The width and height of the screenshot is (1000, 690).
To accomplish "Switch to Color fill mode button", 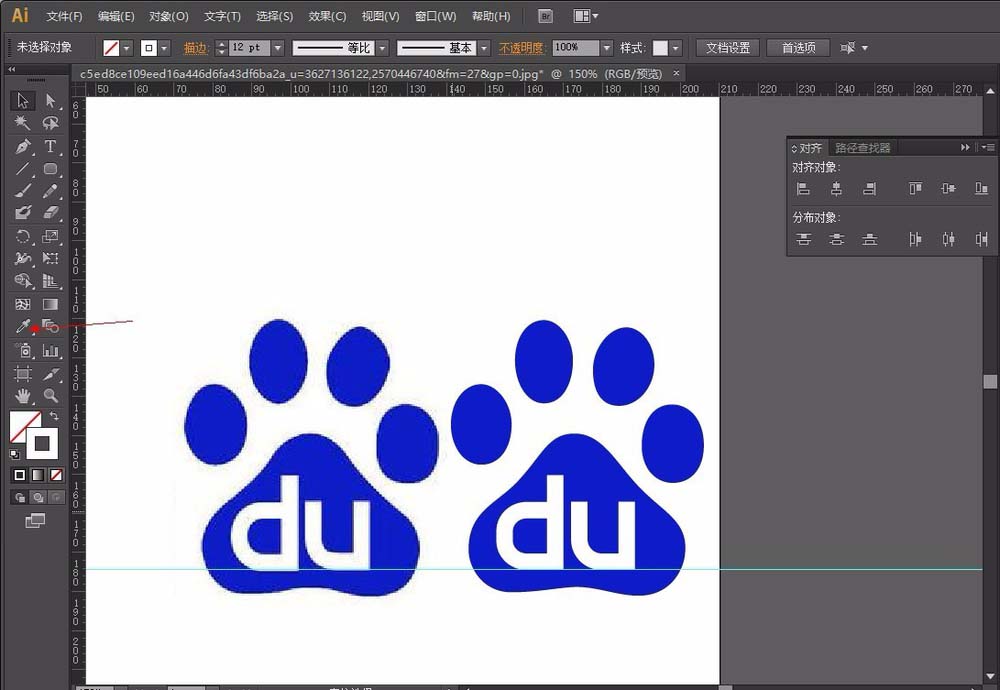I will 20,475.
